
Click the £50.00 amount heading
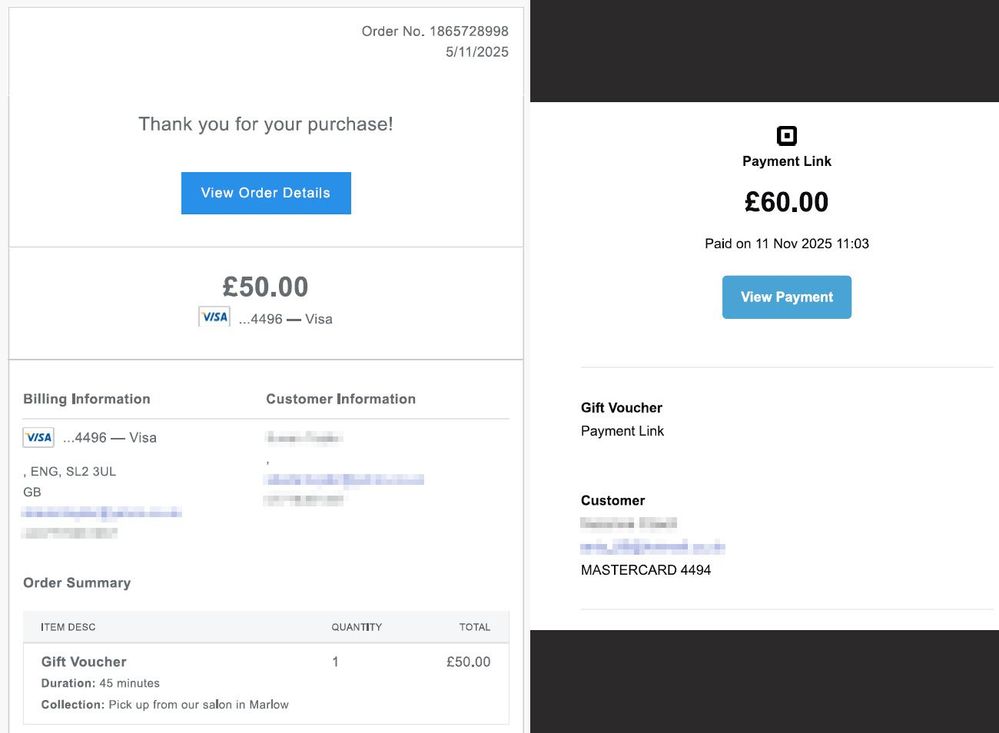point(265,287)
